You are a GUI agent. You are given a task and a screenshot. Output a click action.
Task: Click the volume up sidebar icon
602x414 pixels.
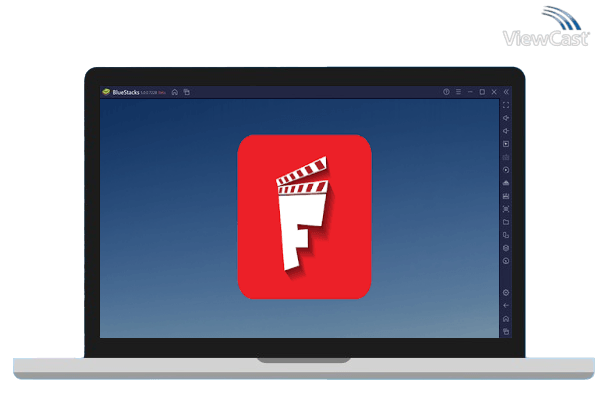click(506, 118)
